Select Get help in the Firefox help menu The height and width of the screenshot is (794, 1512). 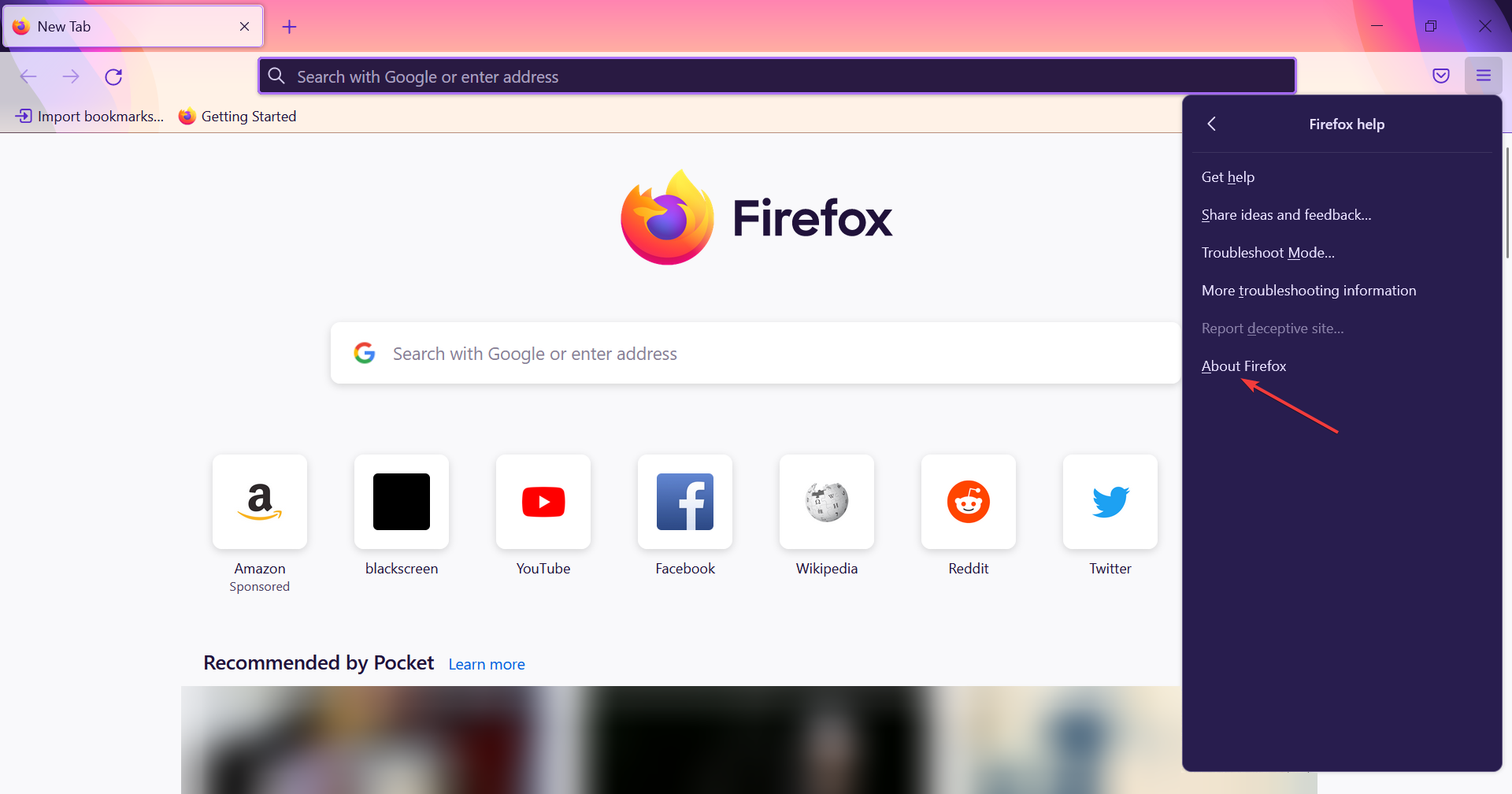click(1342, 177)
